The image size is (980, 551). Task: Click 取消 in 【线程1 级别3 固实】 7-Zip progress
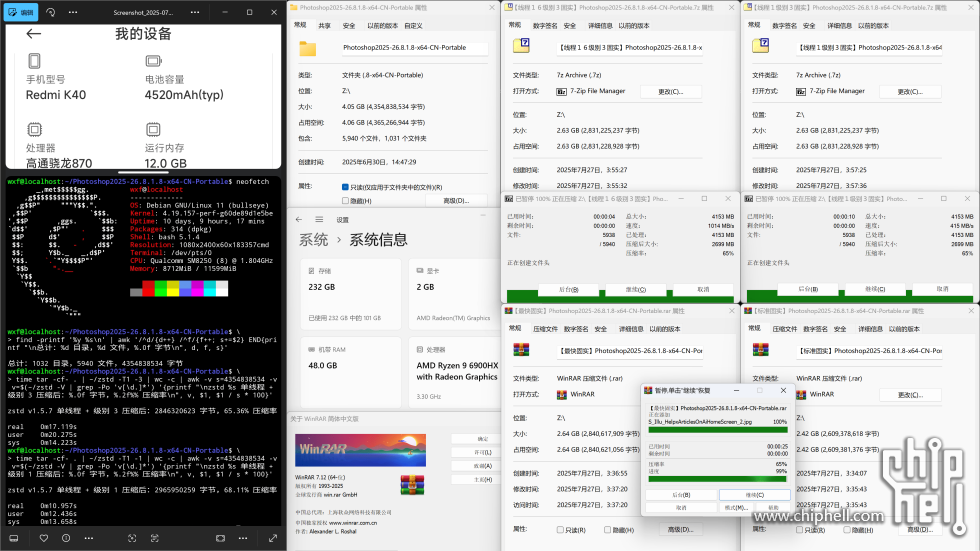[x=942, y=289]
